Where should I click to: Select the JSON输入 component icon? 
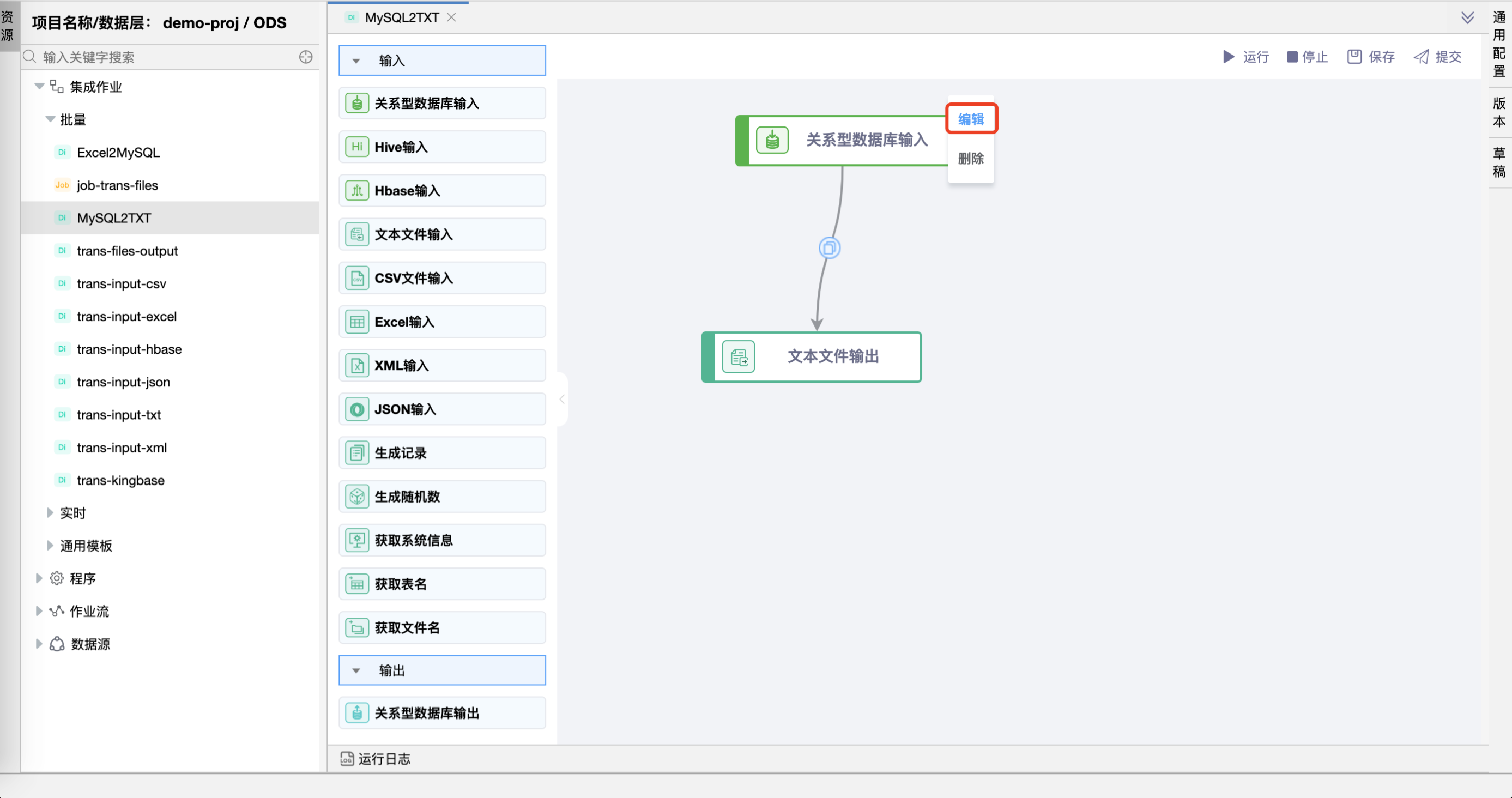click(356, 409)
